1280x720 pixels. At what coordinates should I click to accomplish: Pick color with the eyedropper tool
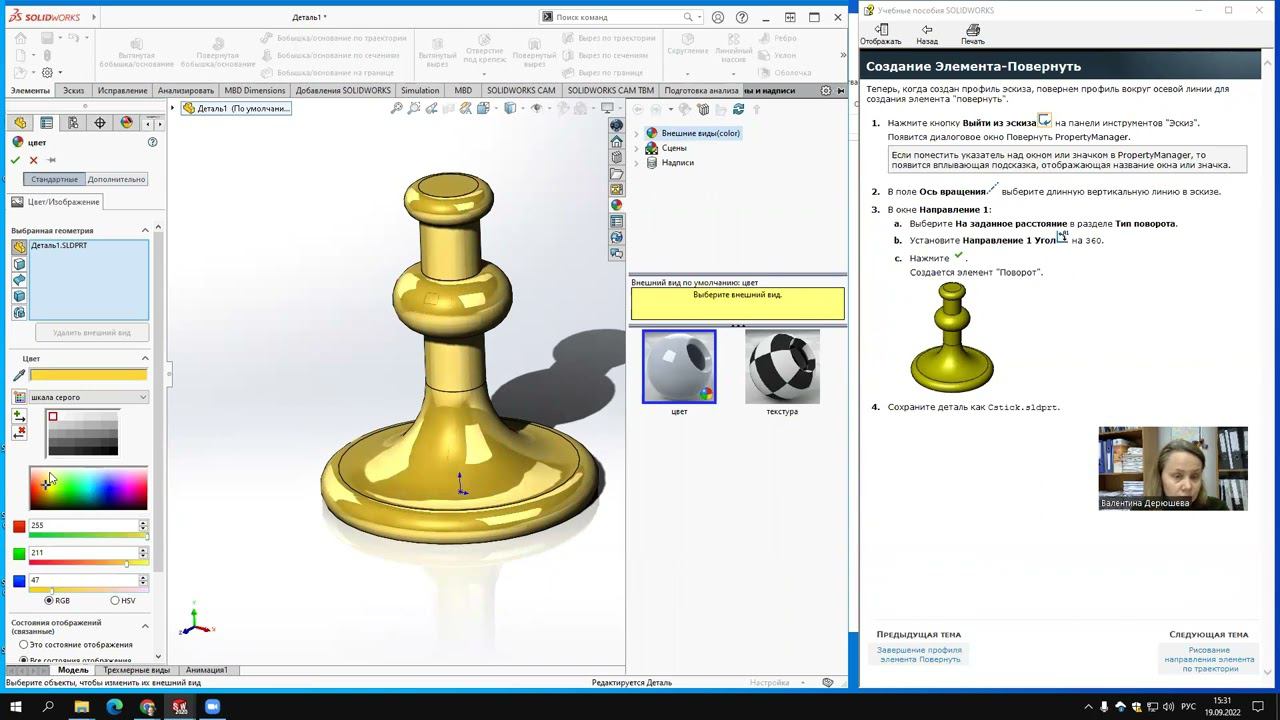[x=19, y=375]
